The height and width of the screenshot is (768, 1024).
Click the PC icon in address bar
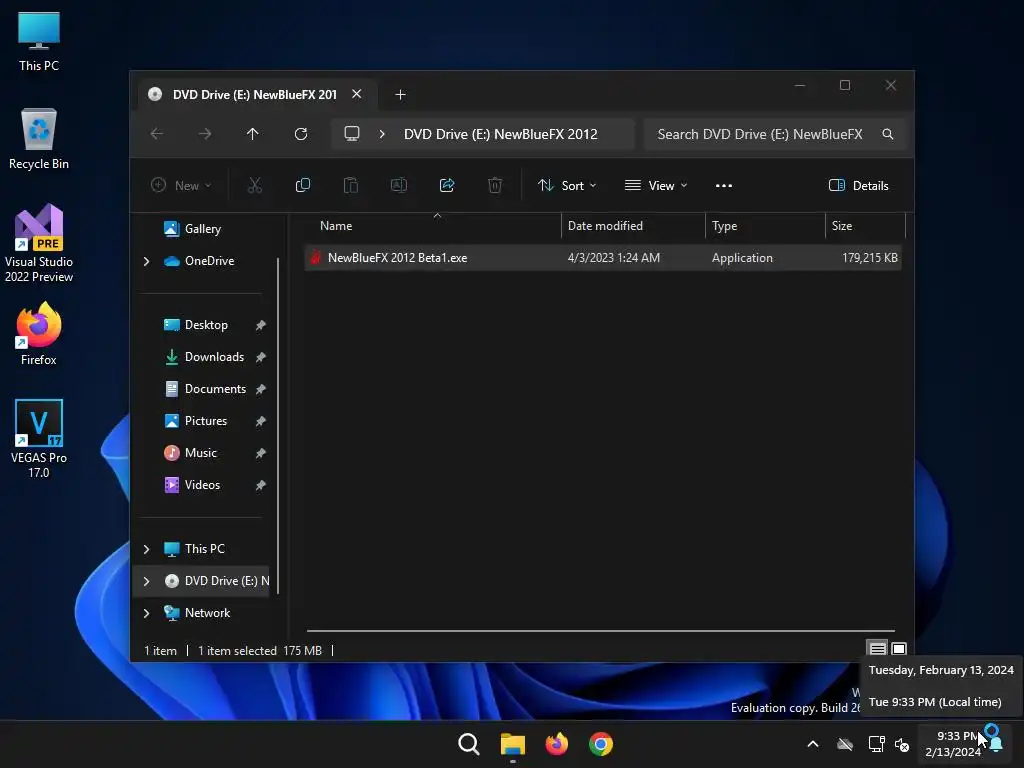pyautogui.click(x=352, y=134)
